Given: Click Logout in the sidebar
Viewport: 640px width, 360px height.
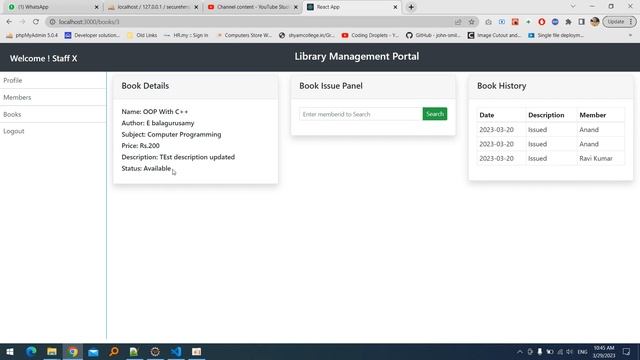Looking at the screenshot, I should pyautogui.click(x=14, y=131).
